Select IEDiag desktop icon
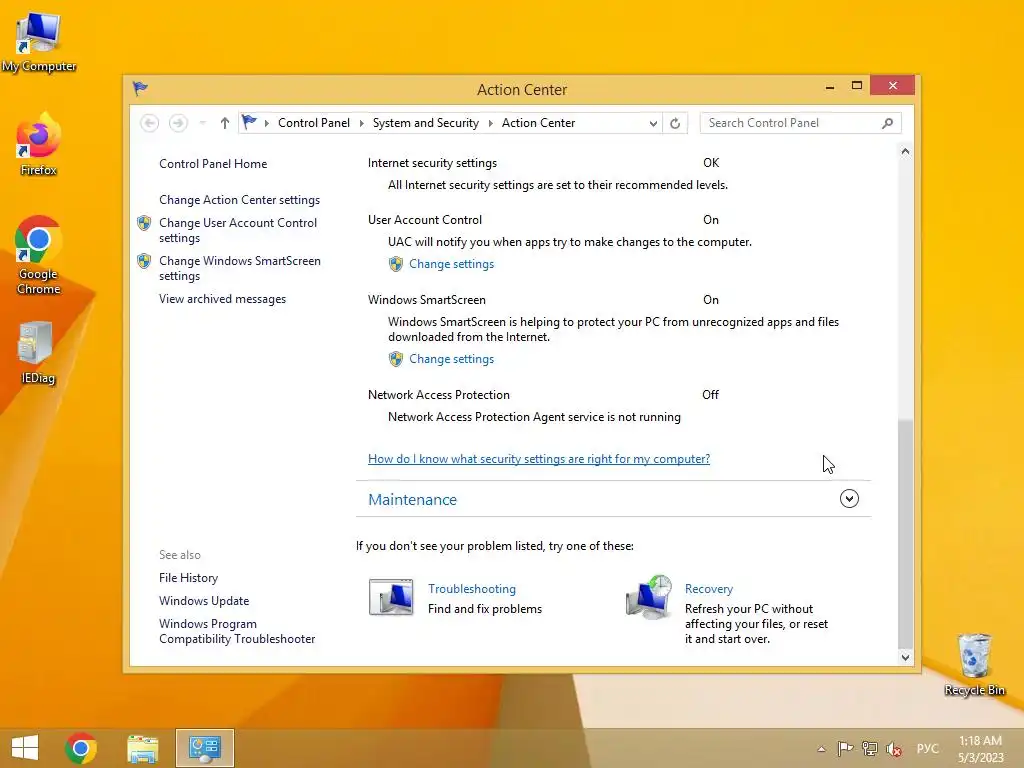1024x768 pixels. (37, 353)
